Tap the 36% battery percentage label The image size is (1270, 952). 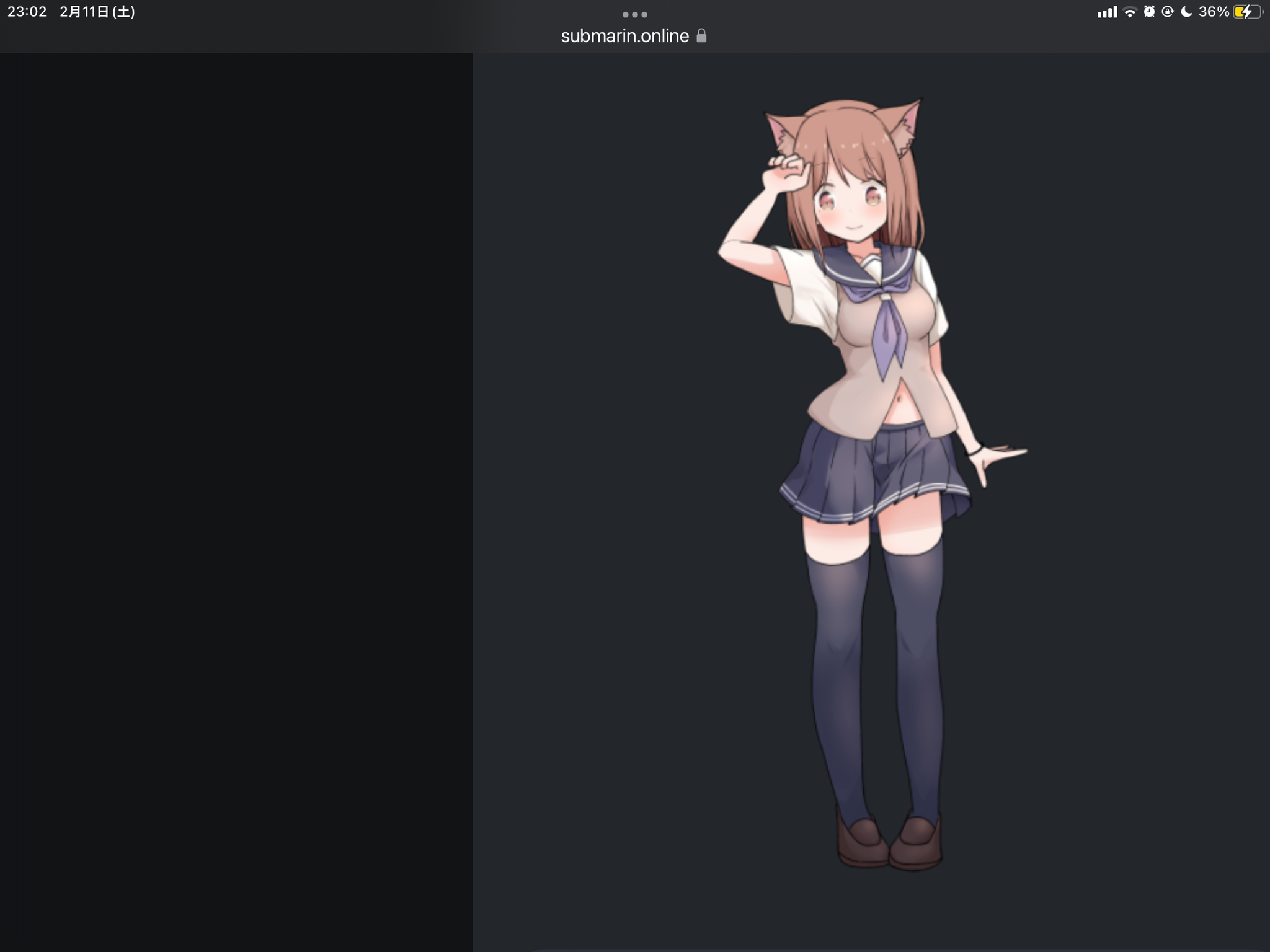[x=1213, y=12]
